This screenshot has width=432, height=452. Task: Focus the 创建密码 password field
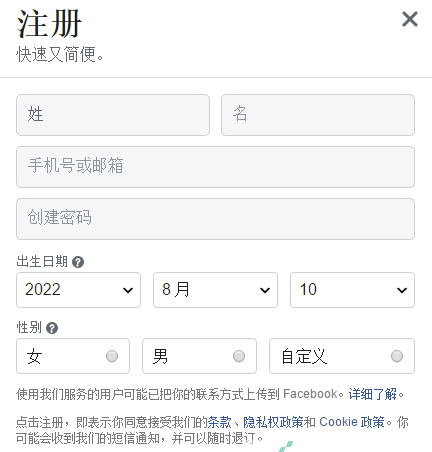point(215,219)
